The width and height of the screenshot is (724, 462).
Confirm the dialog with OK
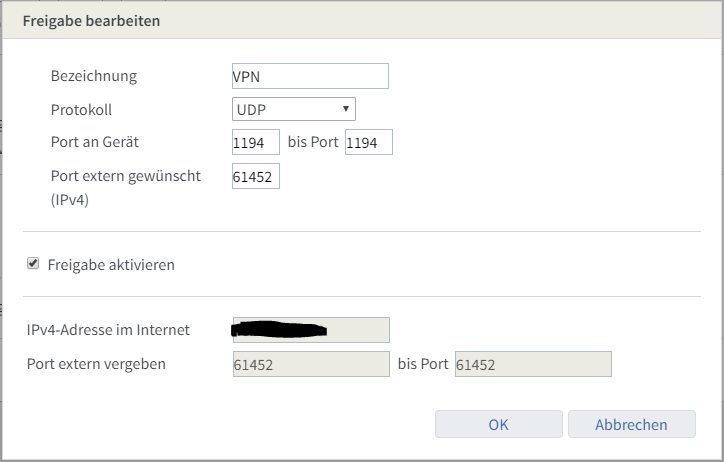click(x=498, y=424)
